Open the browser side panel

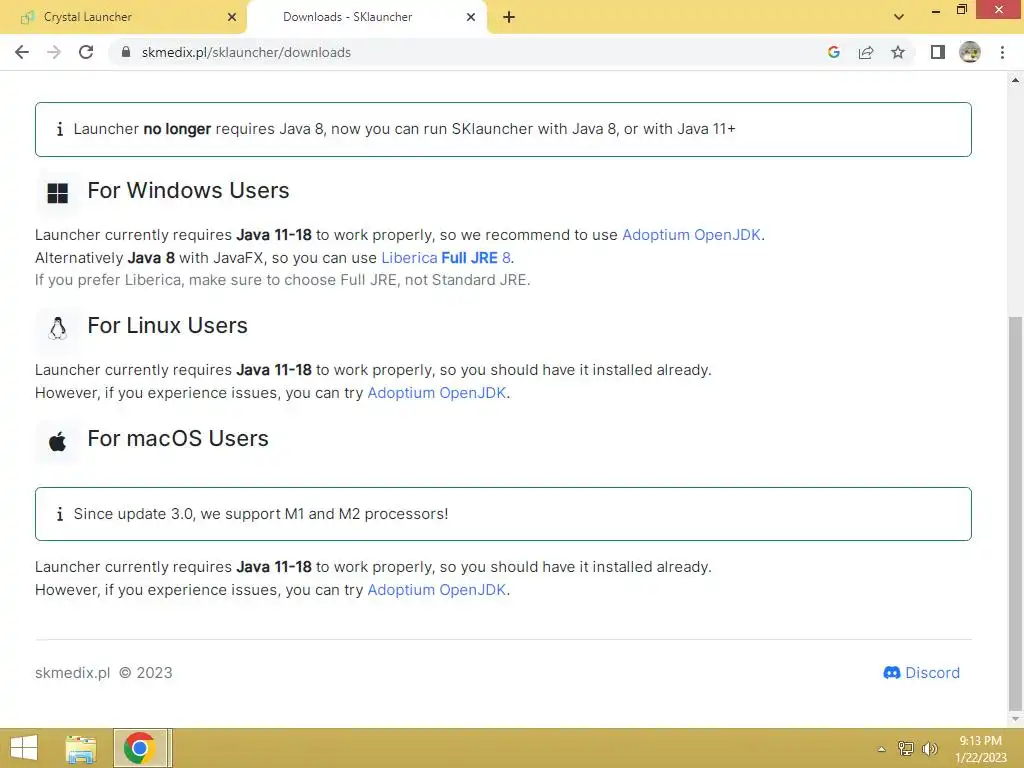[938, 52]
